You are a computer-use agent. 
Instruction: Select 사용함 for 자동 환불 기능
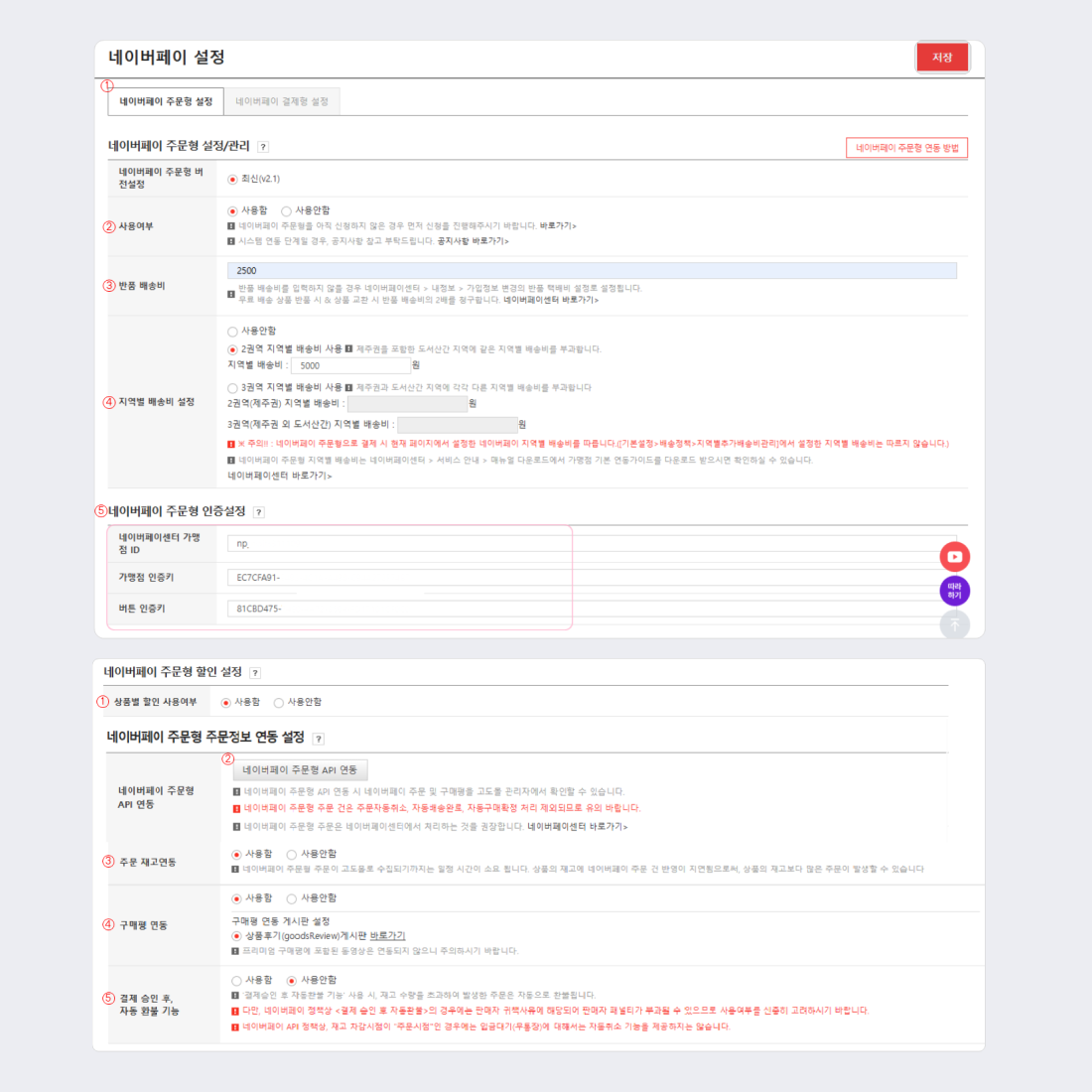237,981
